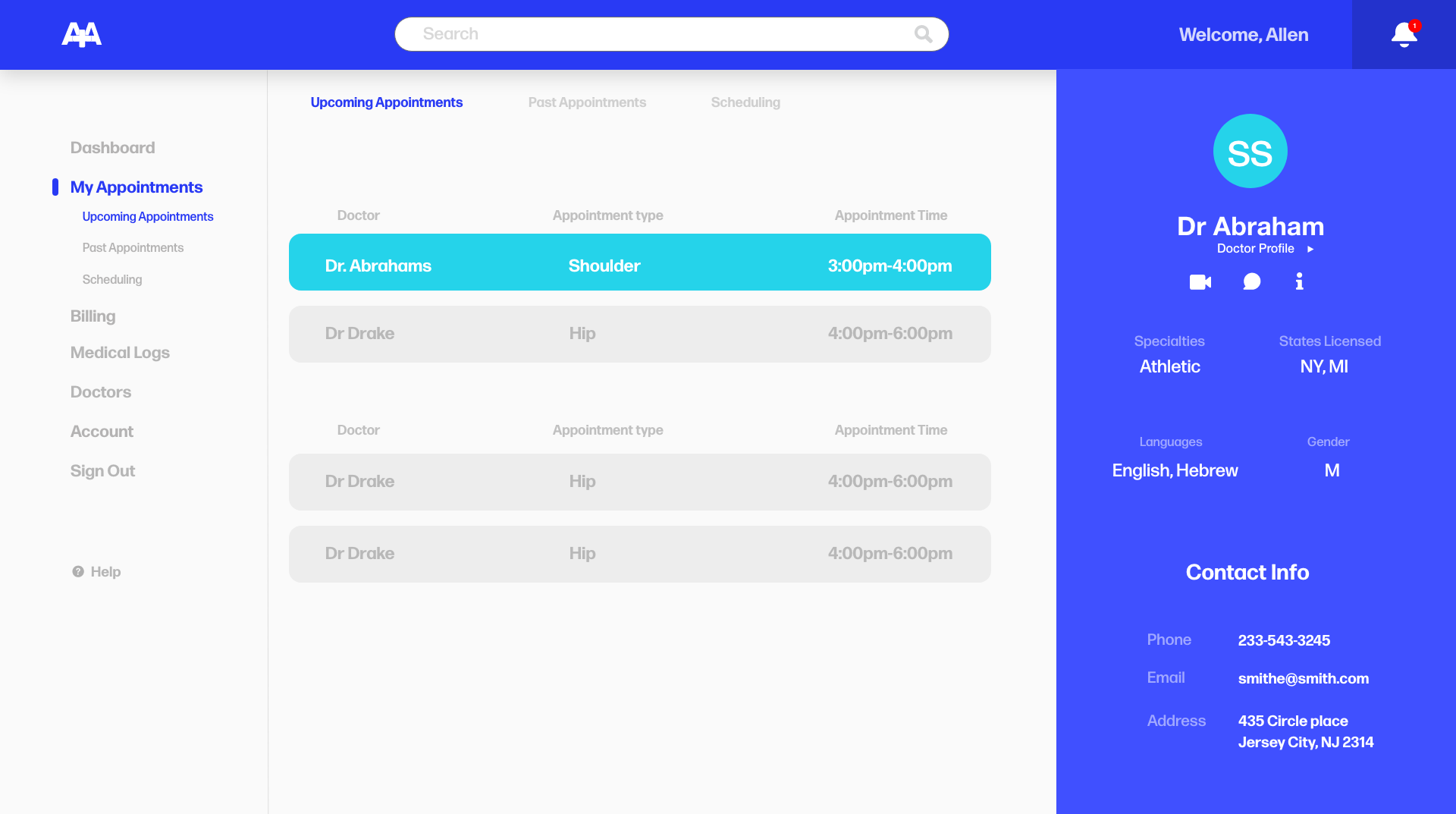Open Account in the sidebar
Image resolution: width=1456 pixels, height=814 pixels.
click(102, 432)
